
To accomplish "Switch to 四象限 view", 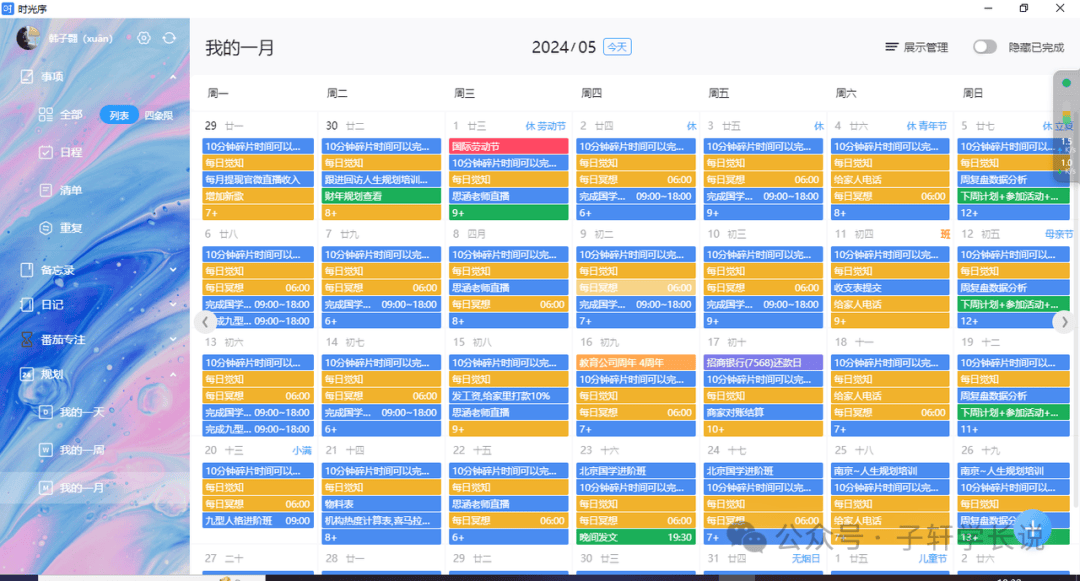I will point(158,116).
